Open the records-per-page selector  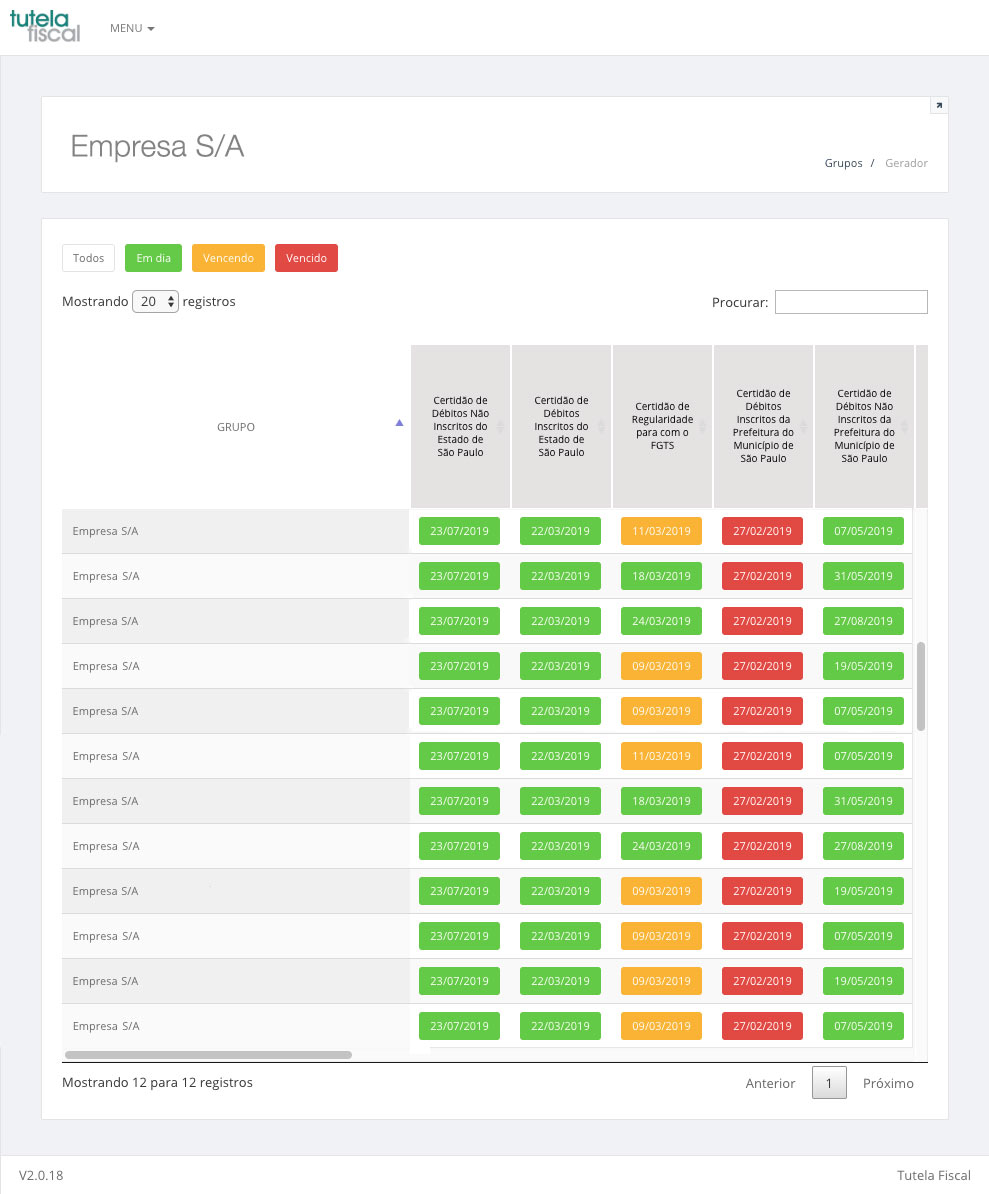pyautogui.click(x=155, y=301)
